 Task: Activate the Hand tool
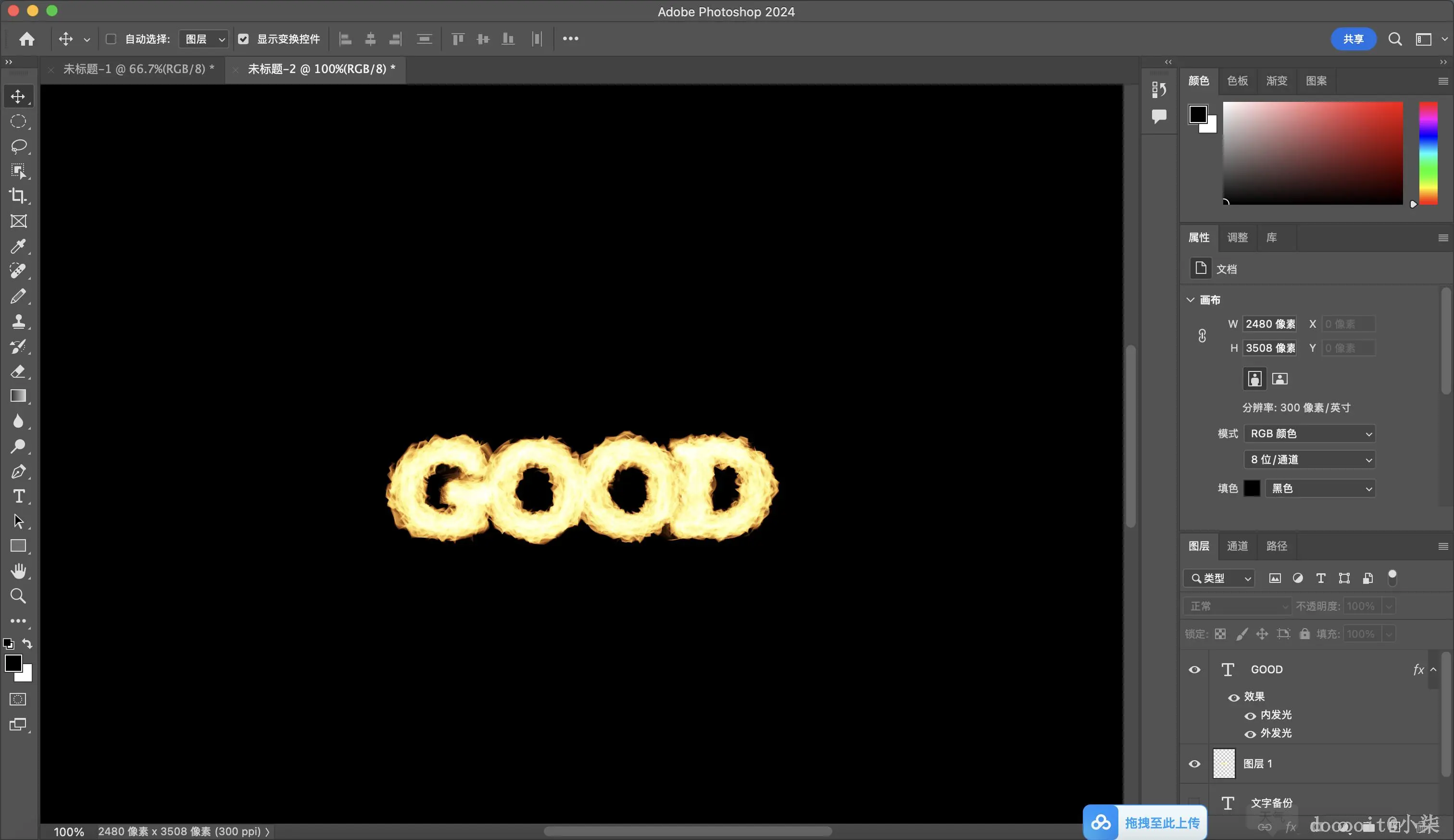tap(18, 571)
